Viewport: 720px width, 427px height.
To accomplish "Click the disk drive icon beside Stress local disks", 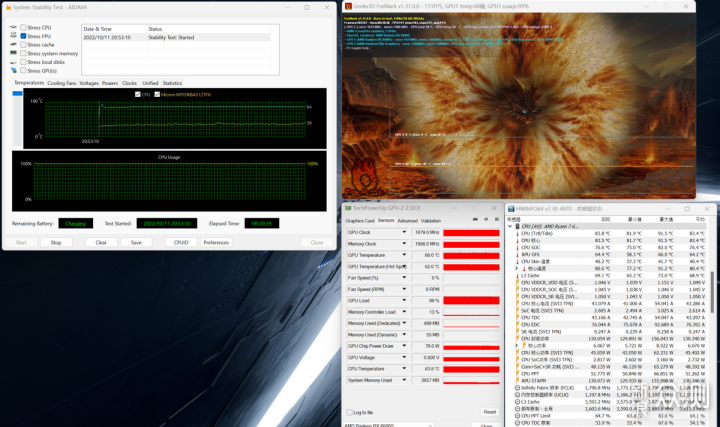I will point(14,62).
